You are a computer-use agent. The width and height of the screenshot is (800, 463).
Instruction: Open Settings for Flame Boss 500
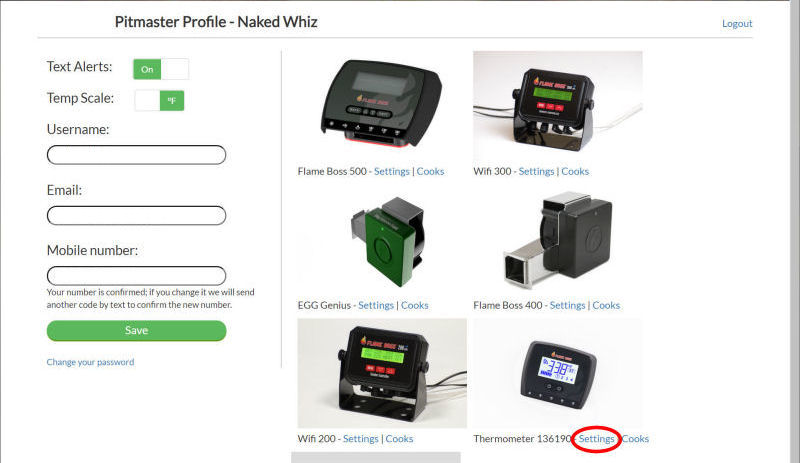pos(391,172)
